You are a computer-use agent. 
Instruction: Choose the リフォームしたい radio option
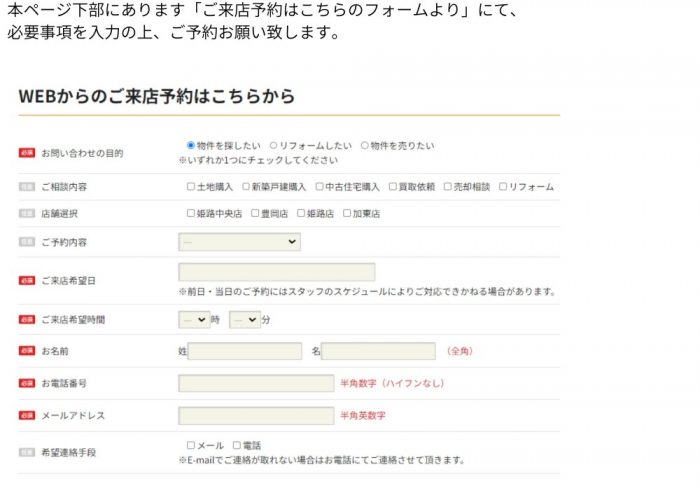pos(273,146)
